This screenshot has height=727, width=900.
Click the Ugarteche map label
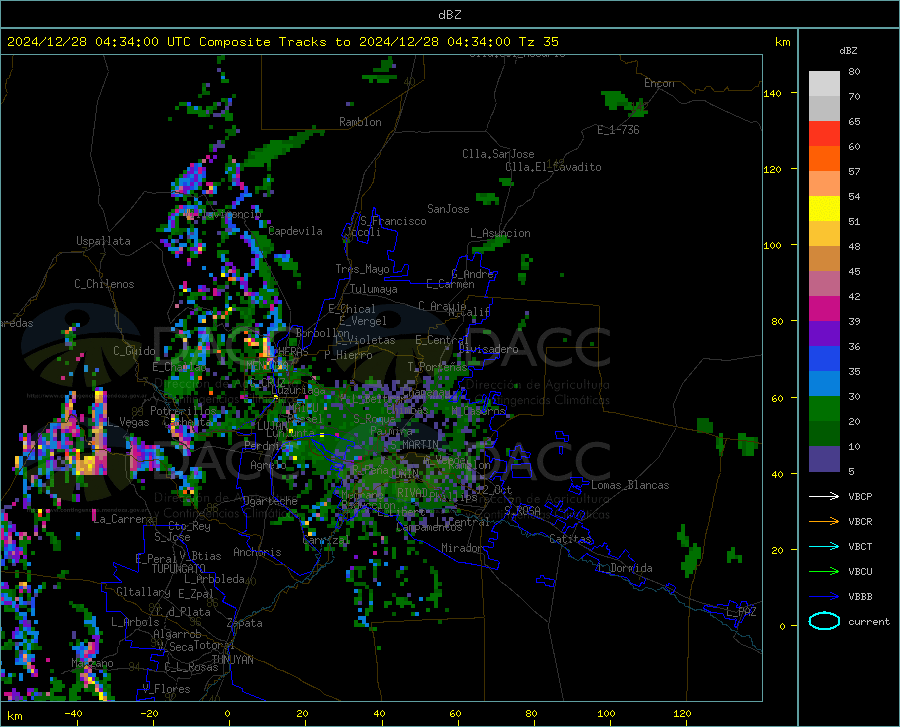point(270,501)
